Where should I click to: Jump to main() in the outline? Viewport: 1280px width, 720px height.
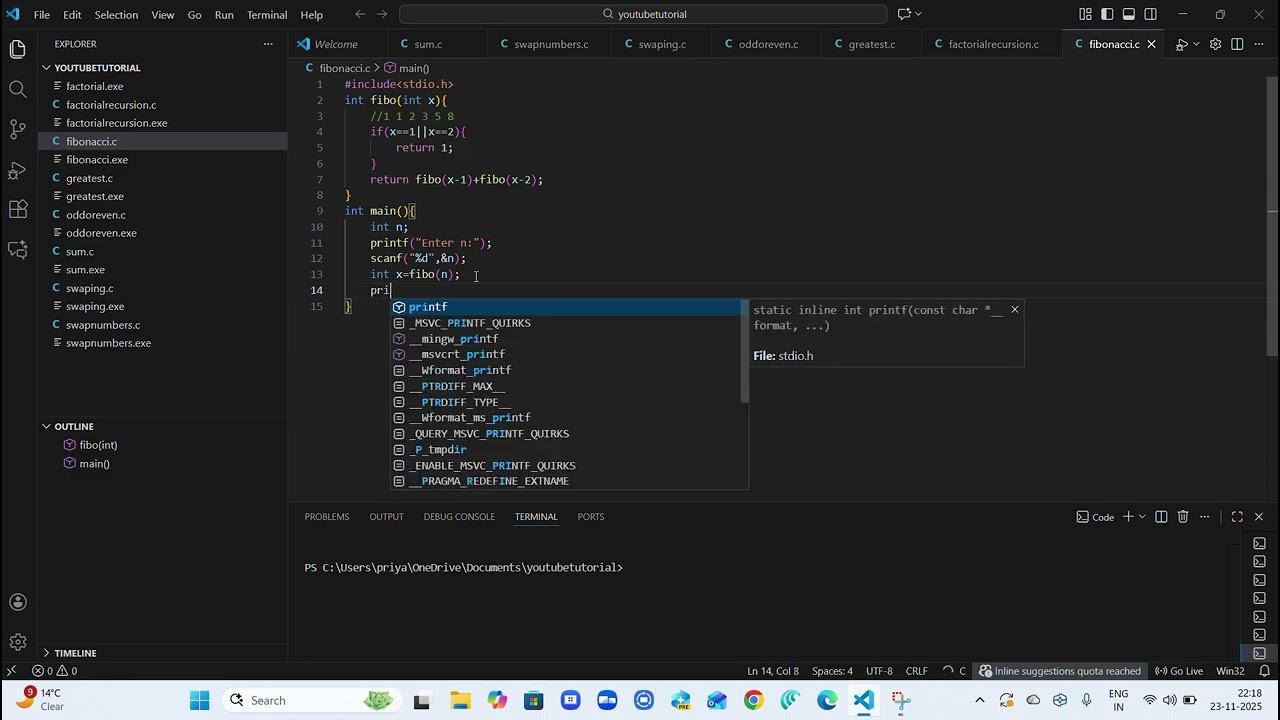(94, 464)
